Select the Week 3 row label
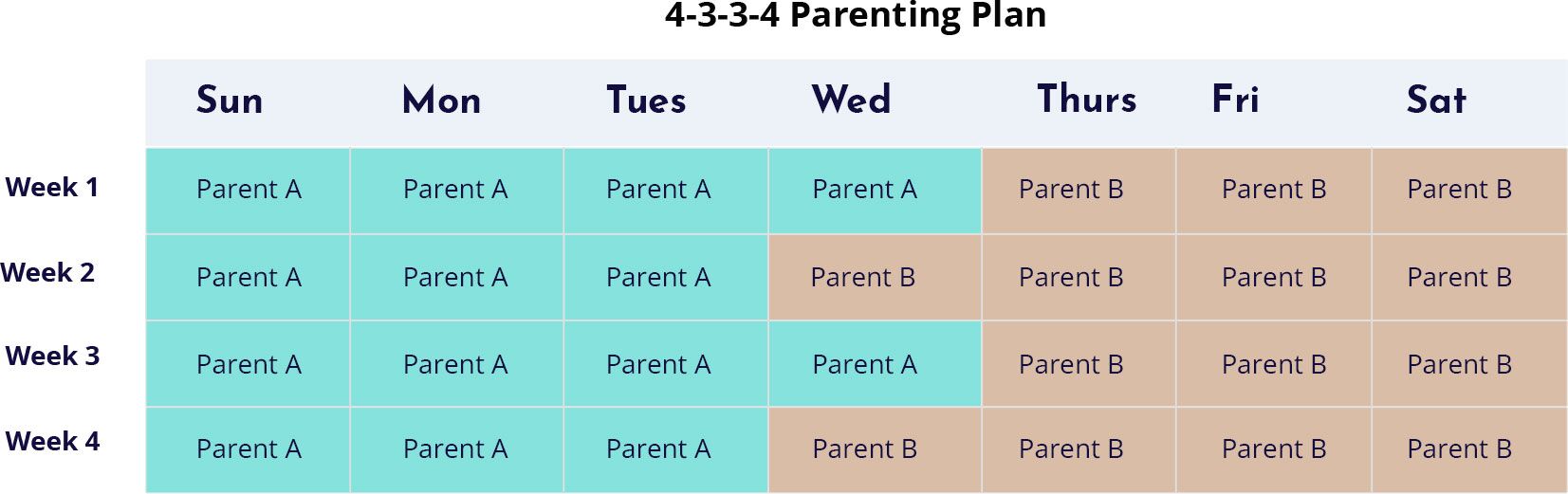This screenshot has height=494, width=1568. point(52,357)
